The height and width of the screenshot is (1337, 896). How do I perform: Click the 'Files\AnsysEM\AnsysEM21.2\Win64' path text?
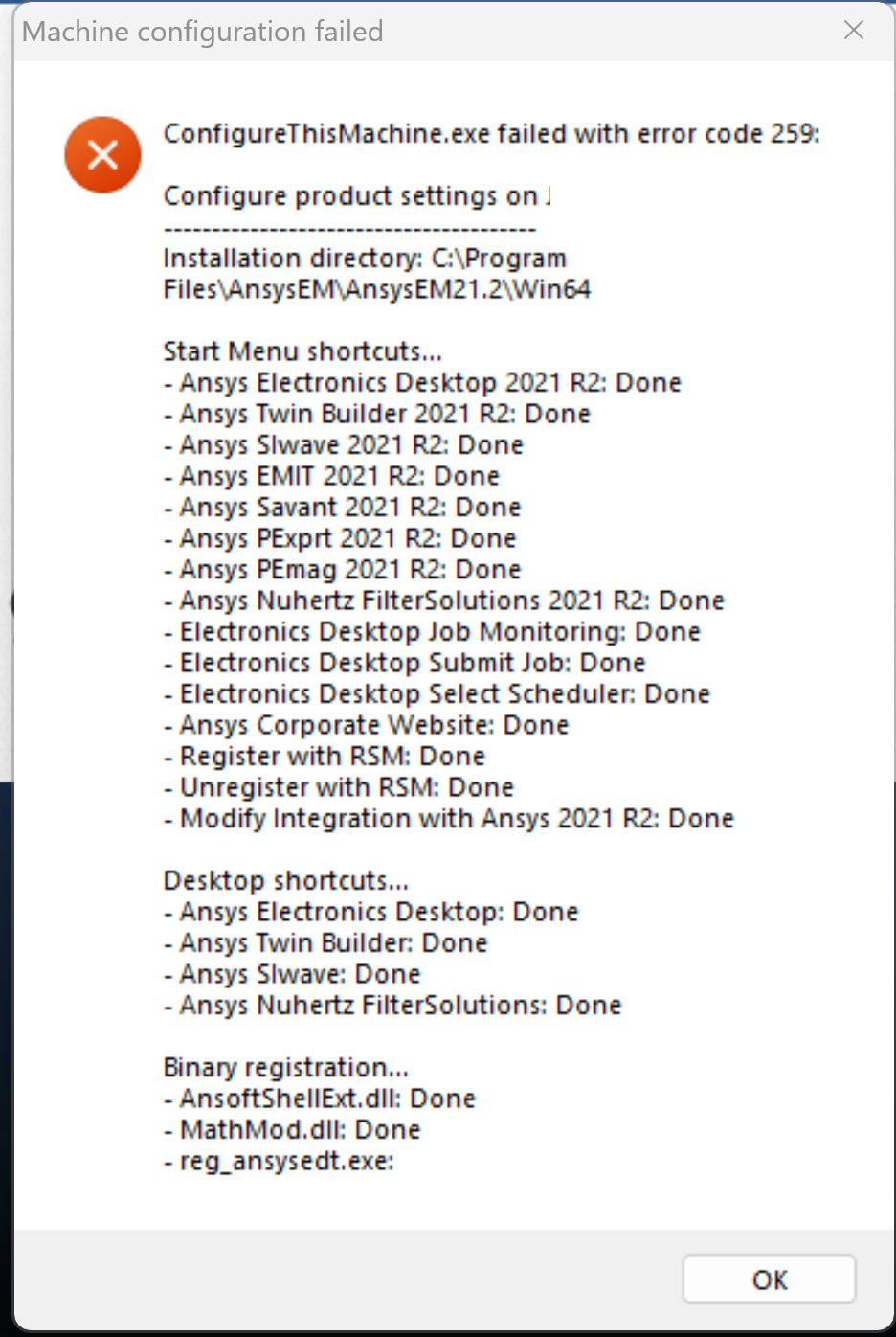coord(377,289)
